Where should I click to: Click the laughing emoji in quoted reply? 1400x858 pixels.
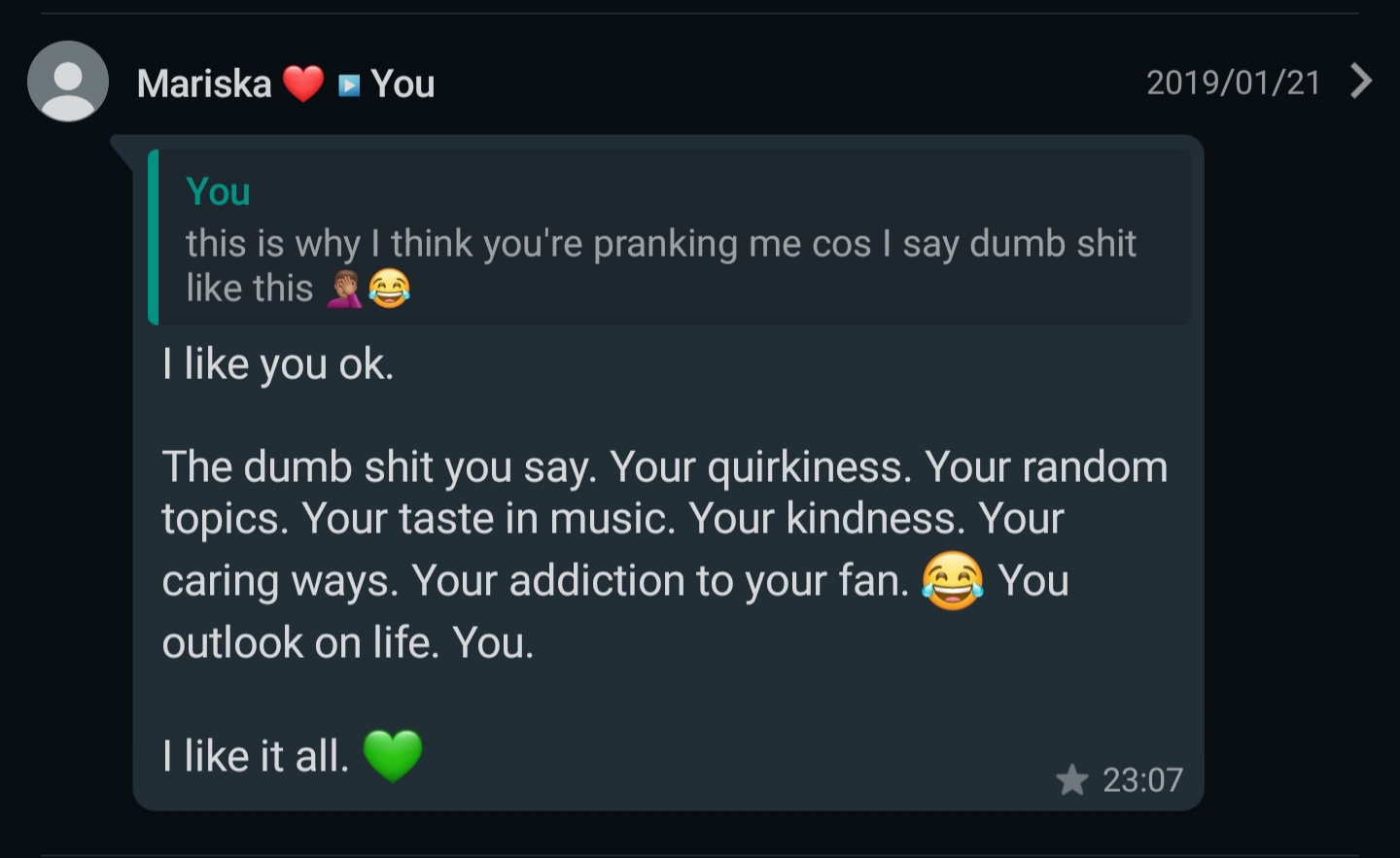[x=390, y=290]
